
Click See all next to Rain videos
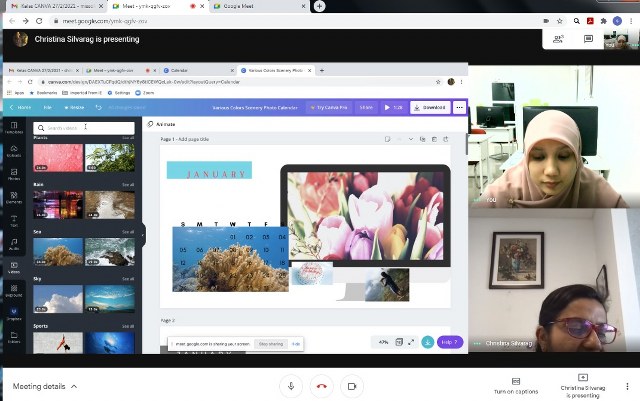click(128, 185)
